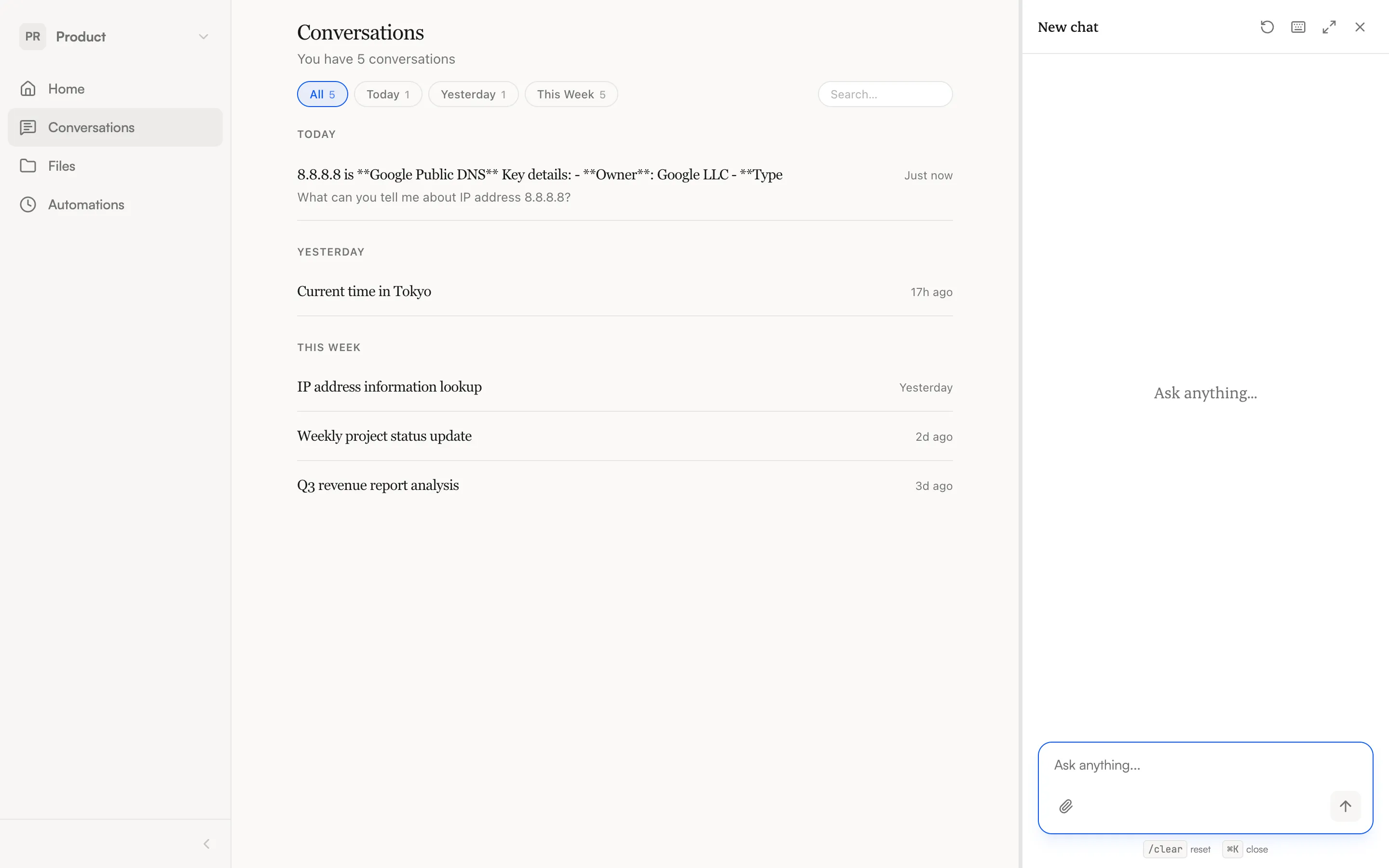Click inside the Search conversations field

pyautogui.click(x=885, y=94)
